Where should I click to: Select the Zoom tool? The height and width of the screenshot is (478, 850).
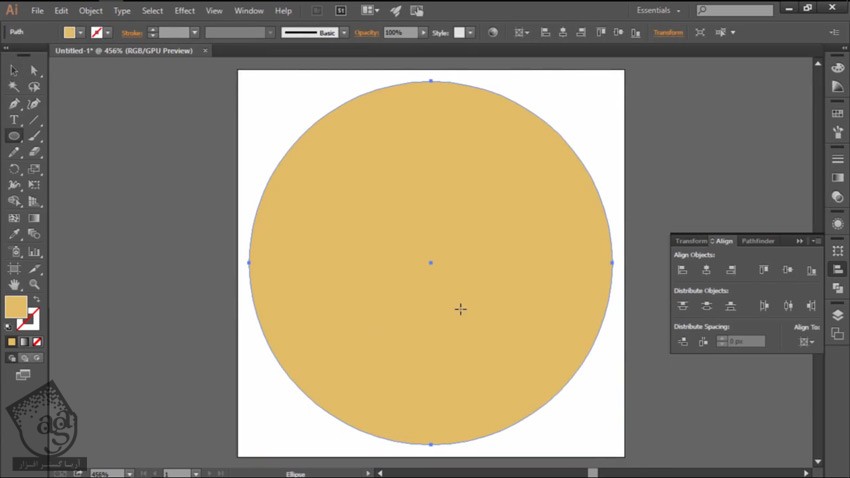[x=34, y=285]
